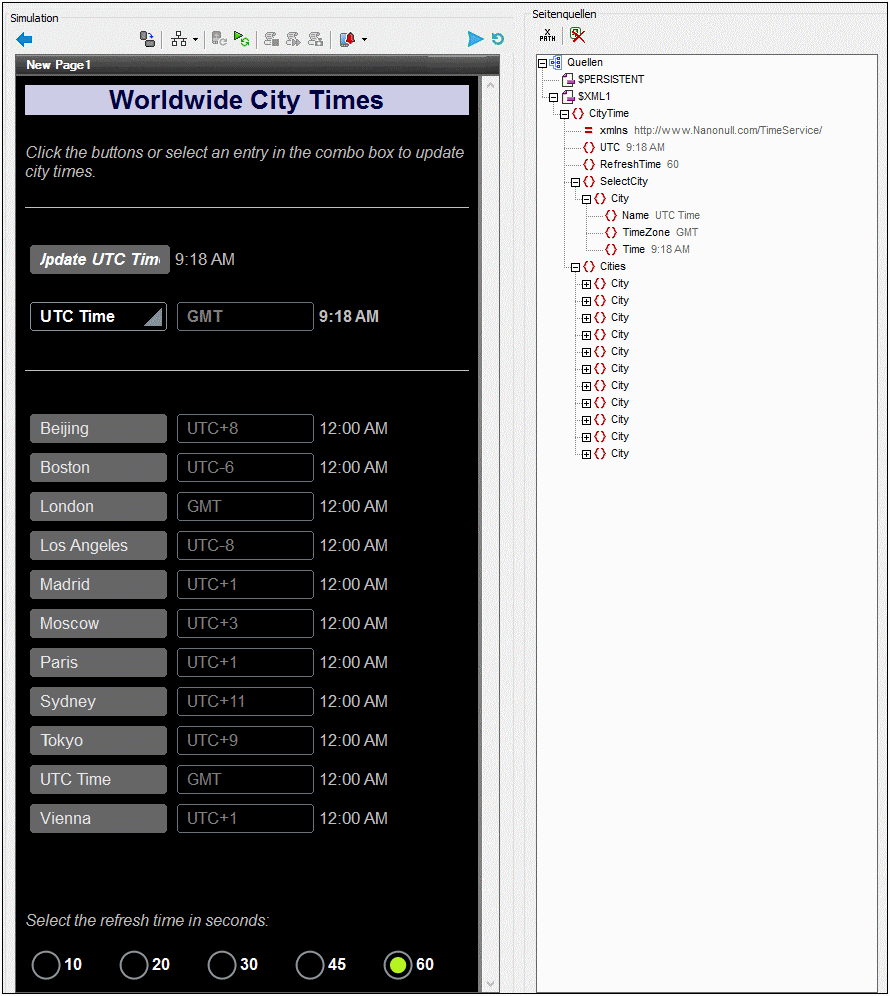The width and height of the screenshot is (890, 996).
Task: Click the teal circular reload icon
Action: (x=497, y=39)
